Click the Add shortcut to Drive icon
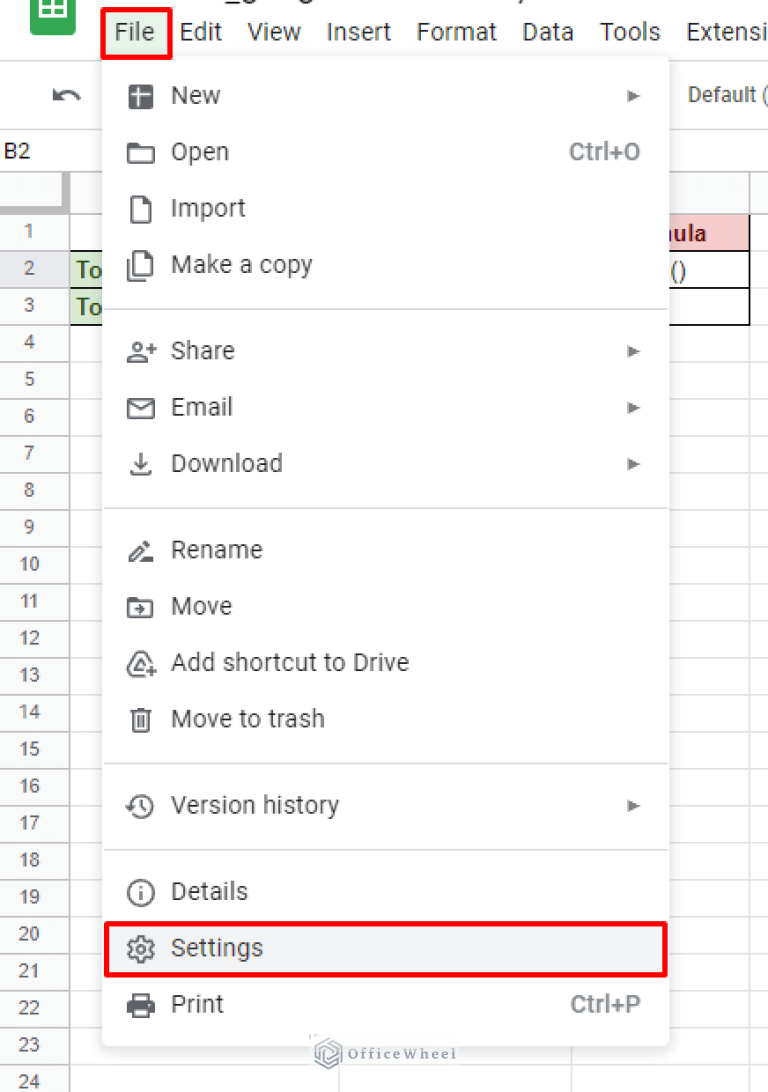 coord(141,663)
